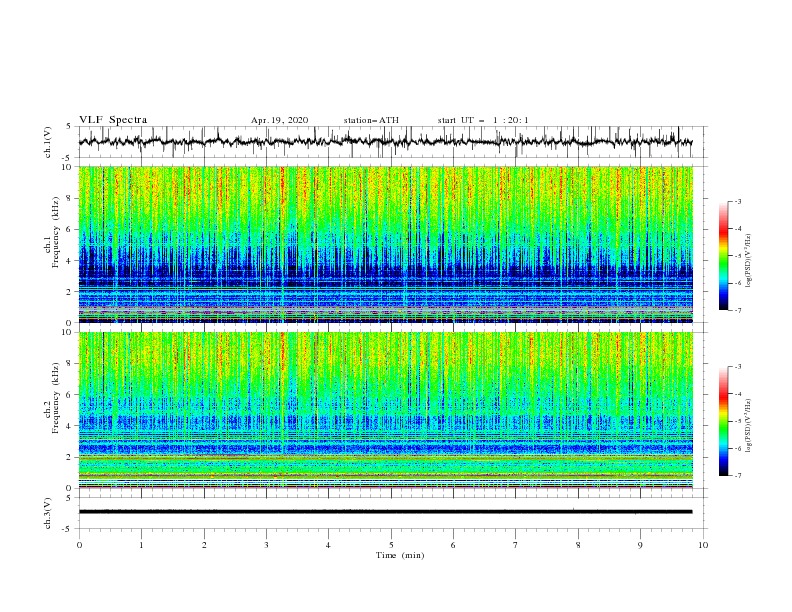Click the ch.1 voltage waveform trace
This screenshot has height=612, width=792.
pos(385,142)
